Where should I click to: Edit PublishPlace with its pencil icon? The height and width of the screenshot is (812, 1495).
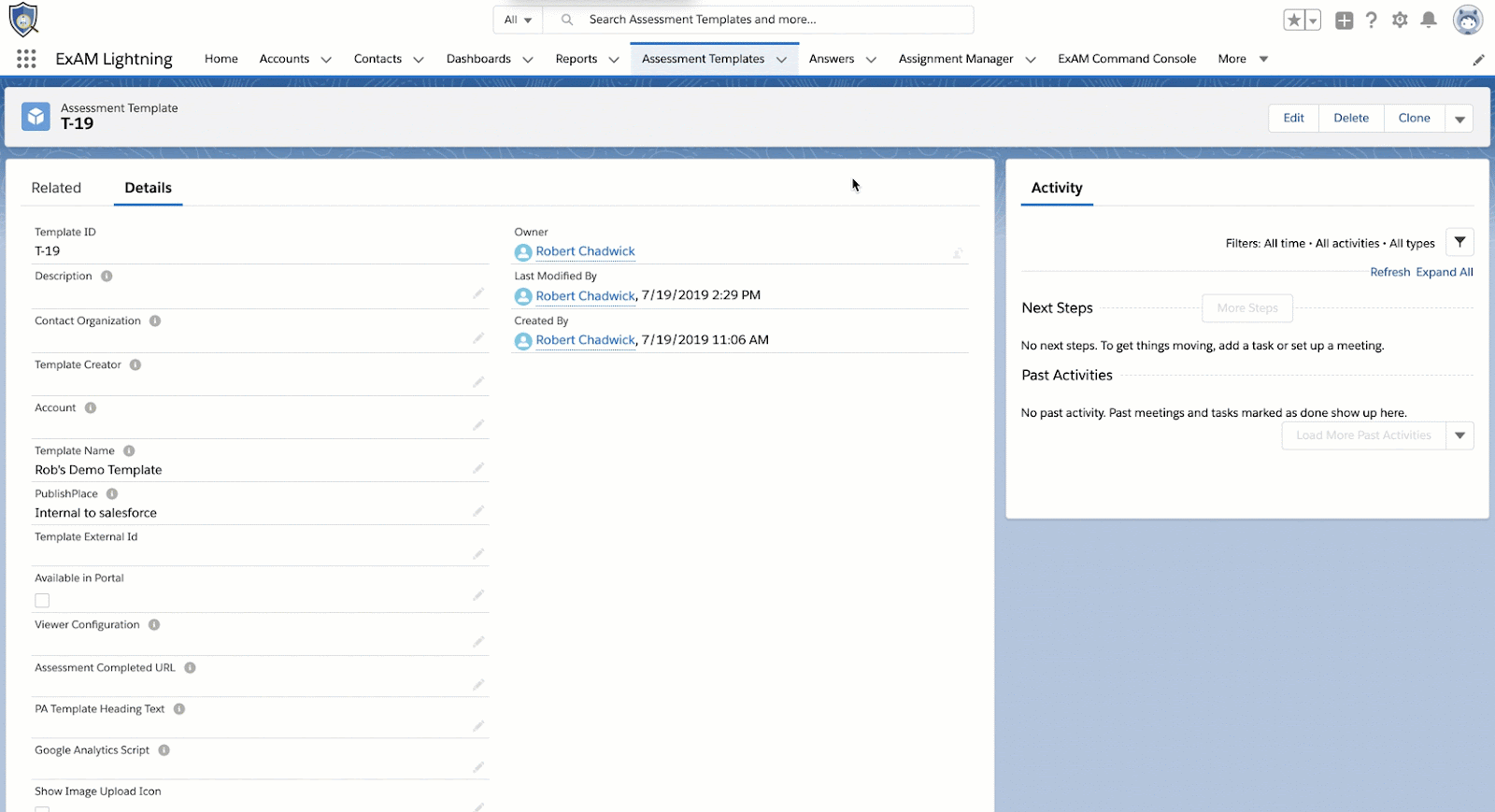click(x=478, y=511)
